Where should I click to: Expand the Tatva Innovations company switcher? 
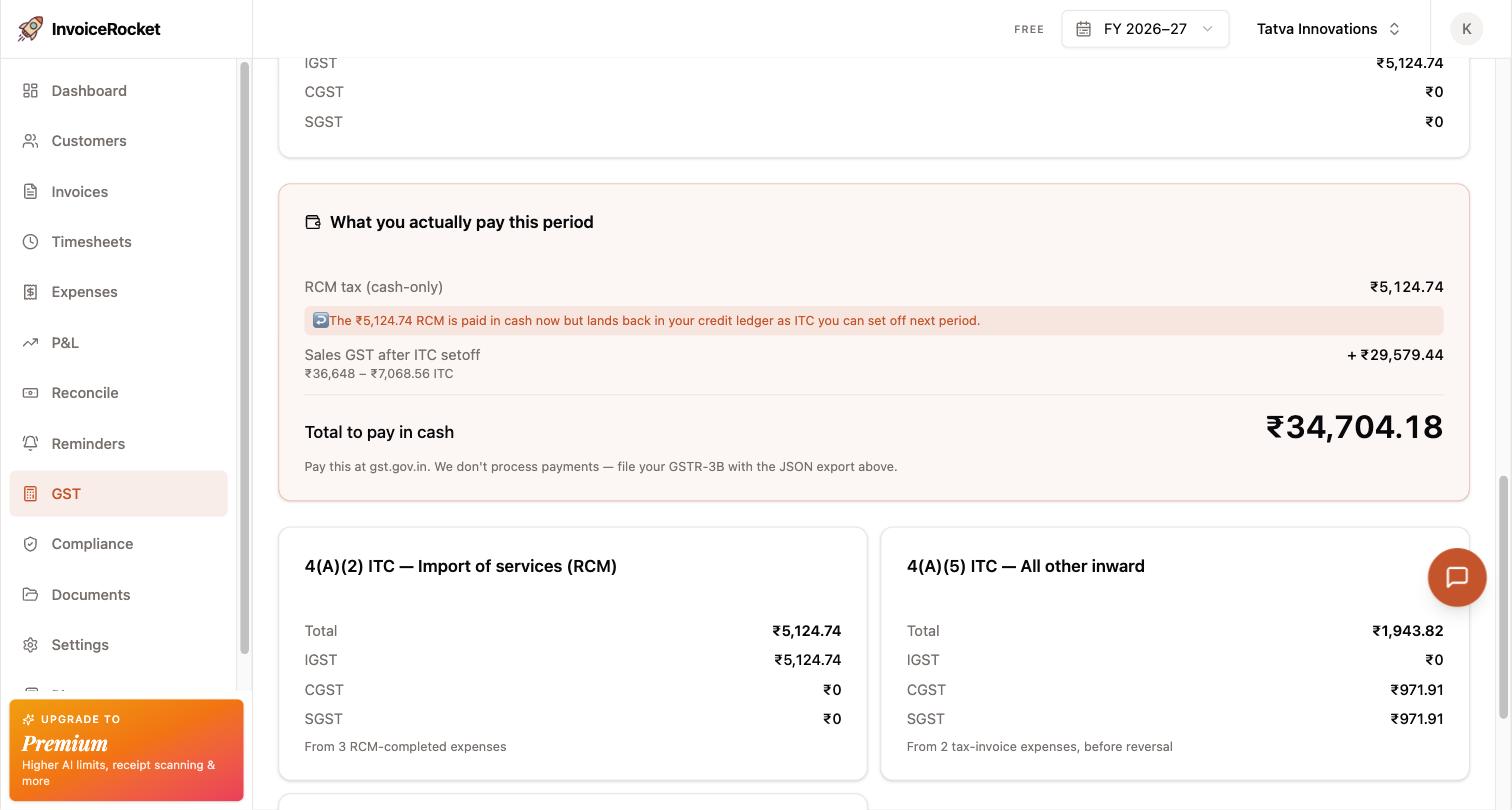1329,29
